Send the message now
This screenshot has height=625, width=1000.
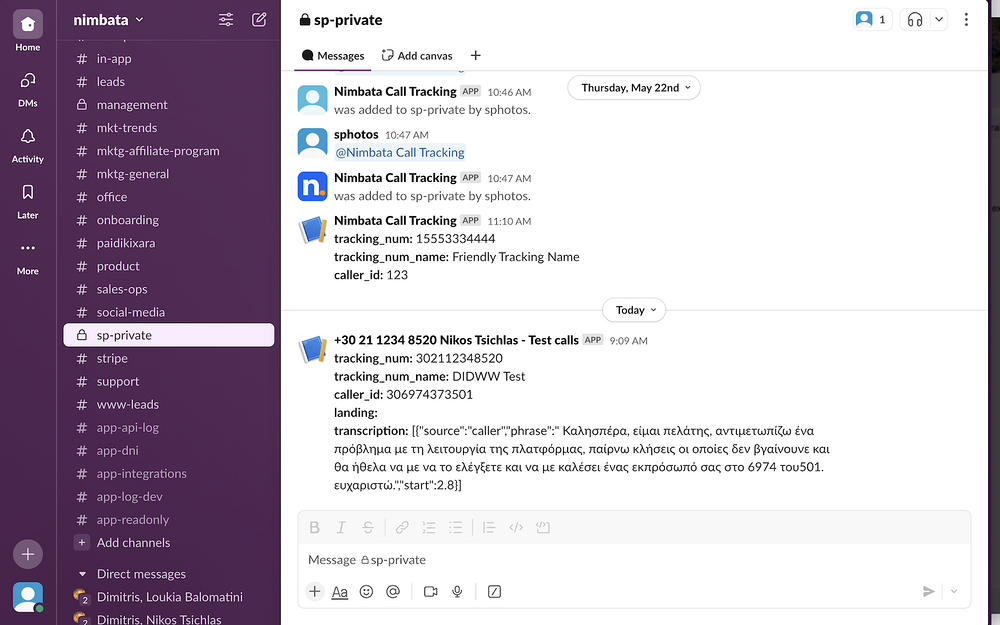[x=929, y=592]
